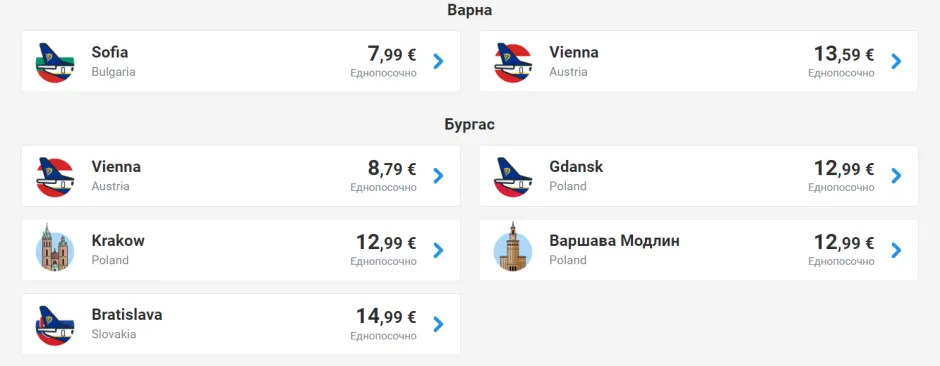940x366 pixels.
Task: Click the Bratislava plane tail icon
Action: pos(55,325)
